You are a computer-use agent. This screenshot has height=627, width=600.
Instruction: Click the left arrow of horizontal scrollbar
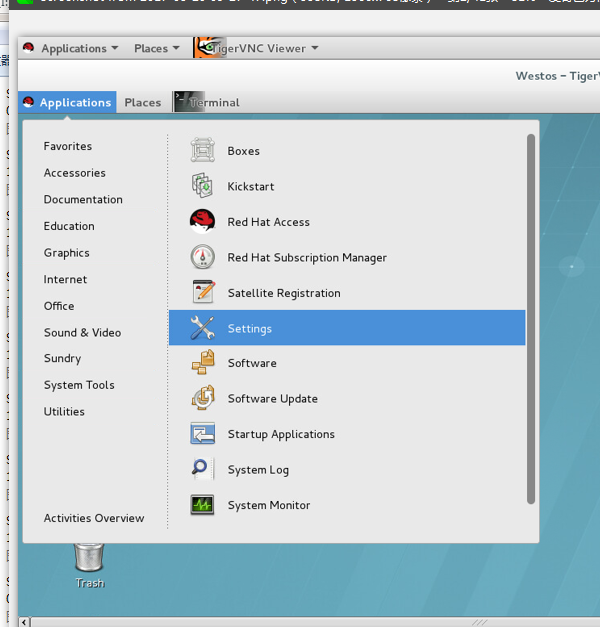[24, 622]
